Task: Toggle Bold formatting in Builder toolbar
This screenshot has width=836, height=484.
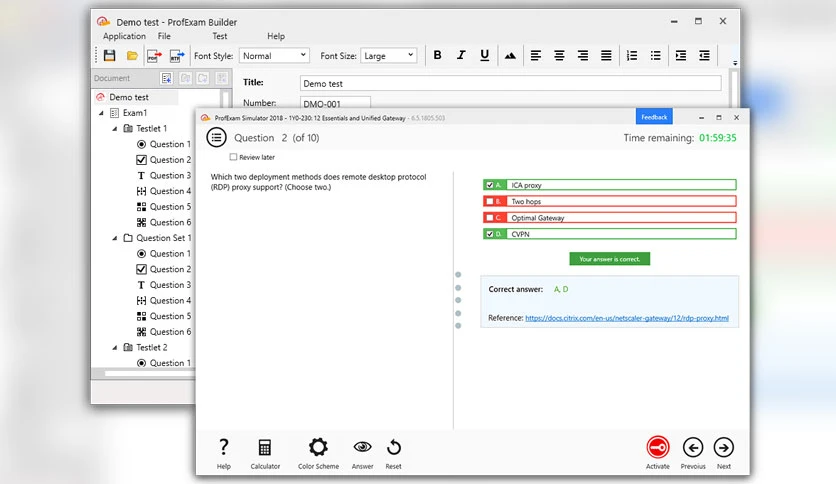Action: pos(437,55)
